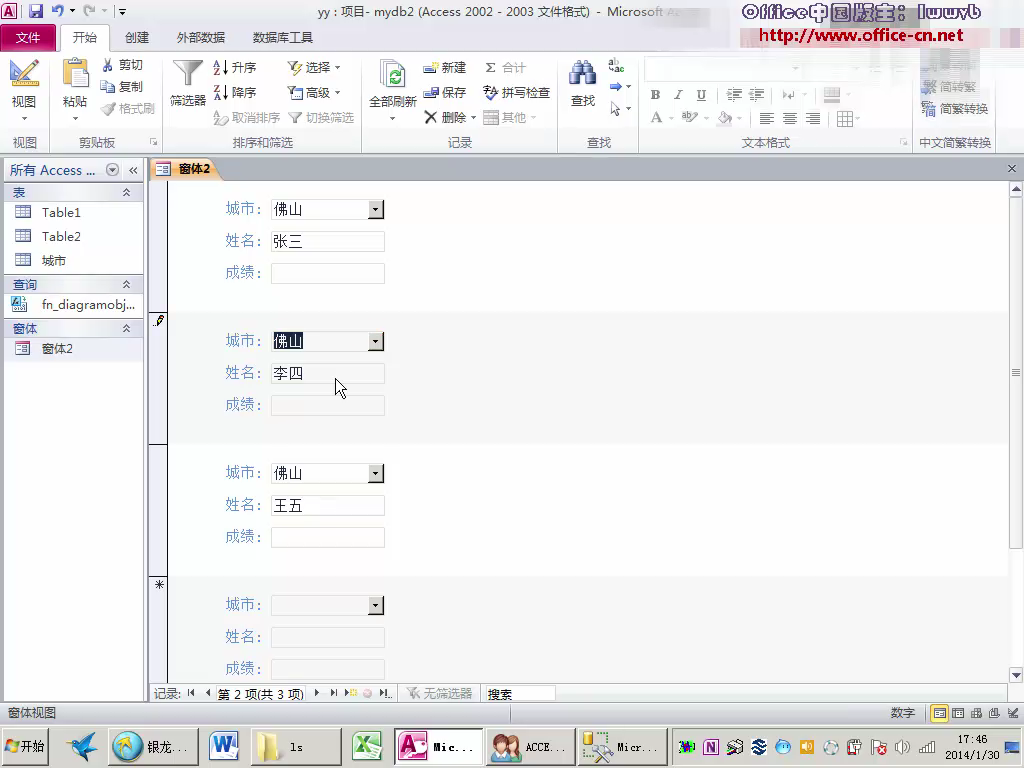Open 城市 dropdown arrow in 李四 record

tap(376, 342)
